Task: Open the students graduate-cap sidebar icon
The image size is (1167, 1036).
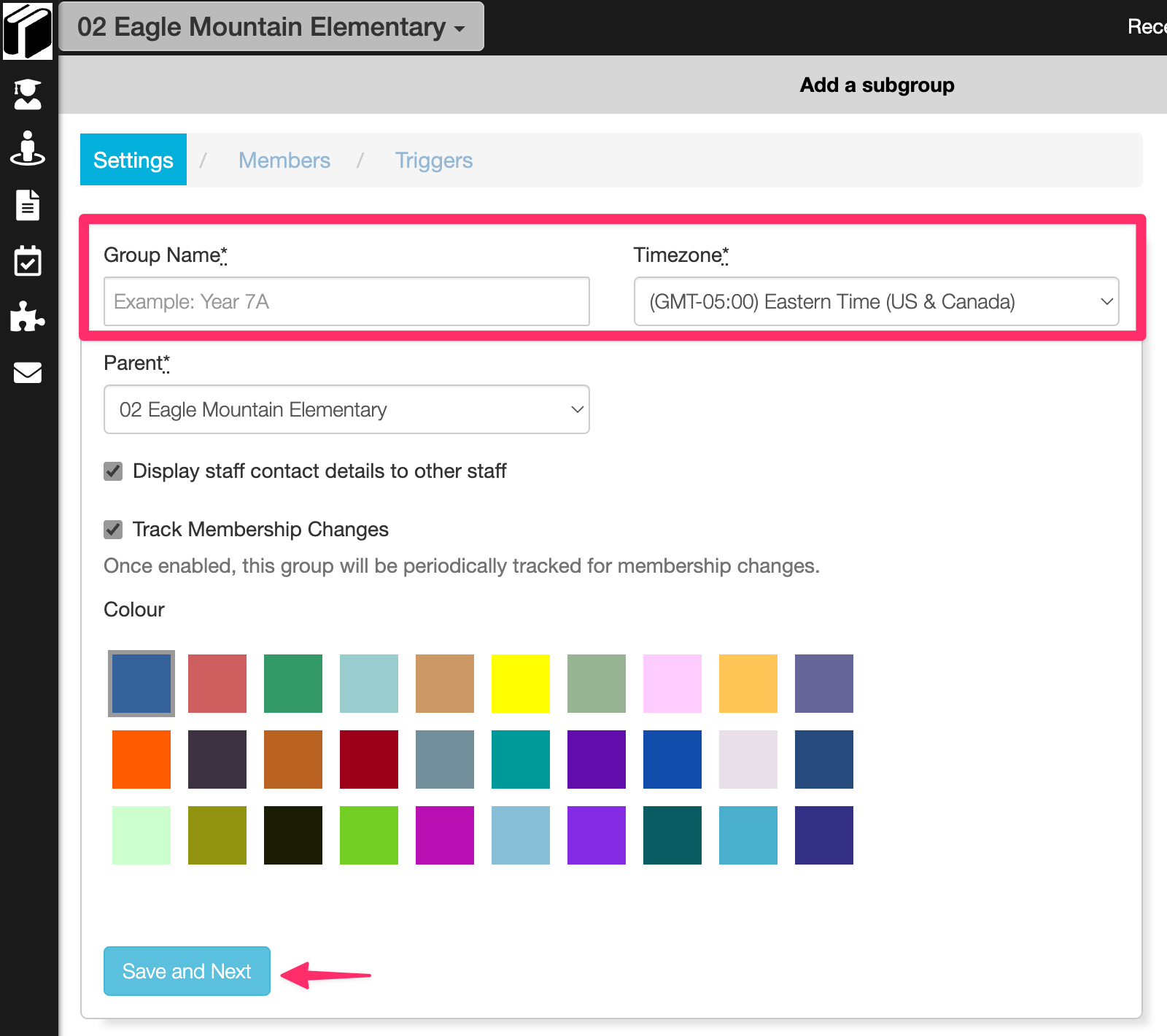Action: [28, 94]
